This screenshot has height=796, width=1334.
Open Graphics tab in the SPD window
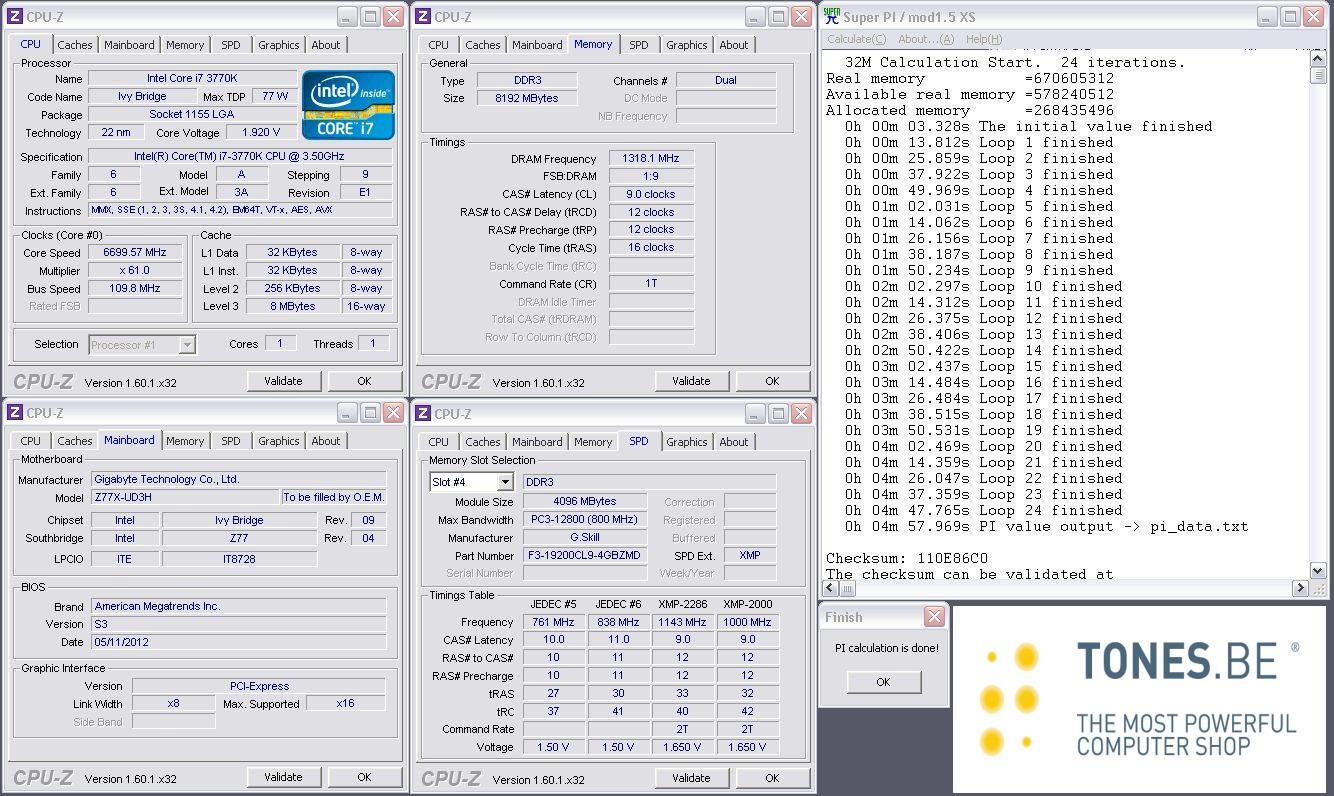687,442
